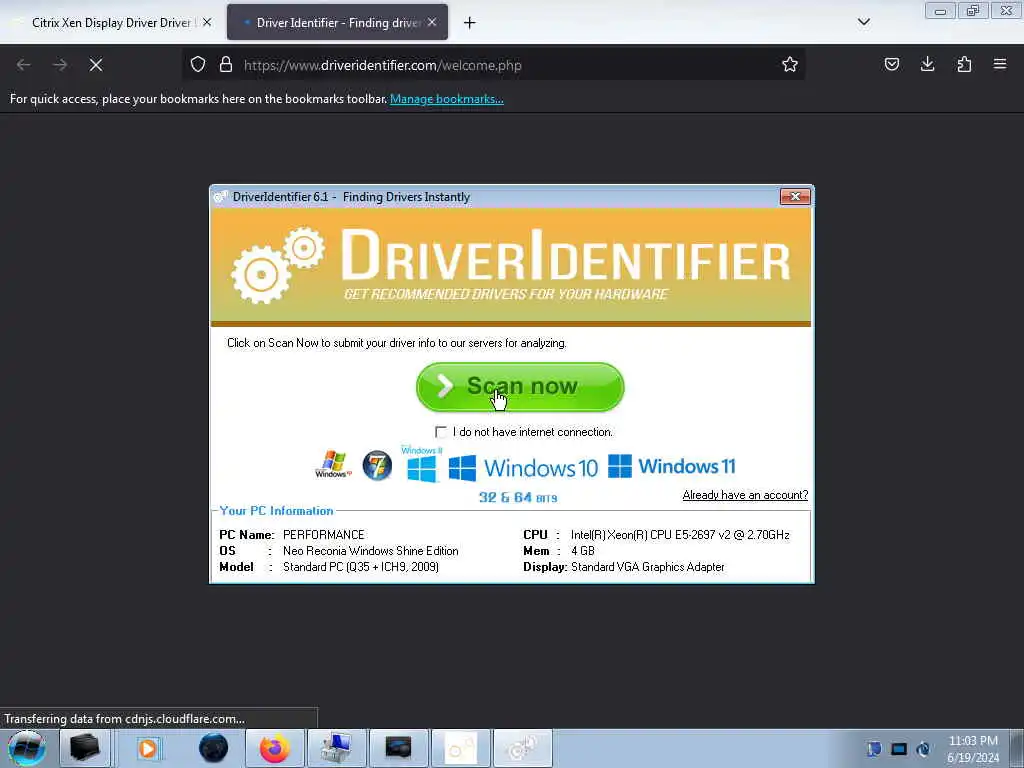Switch to Firefox in the taskbar
The width and height of the screenshot is (1024, 768).
coord(275,748)
